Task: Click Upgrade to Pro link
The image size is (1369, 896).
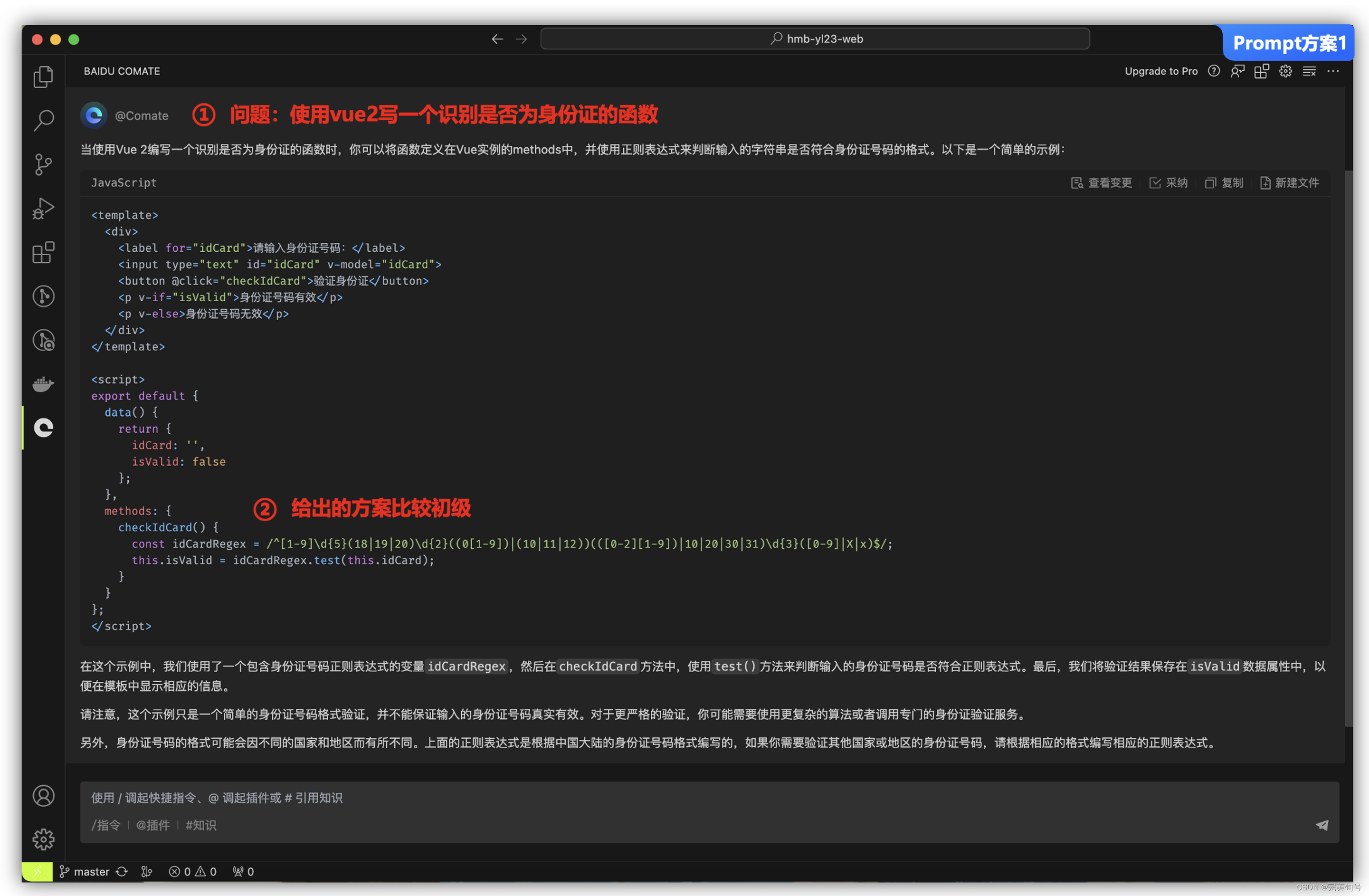Action: tap(1161, 71)
